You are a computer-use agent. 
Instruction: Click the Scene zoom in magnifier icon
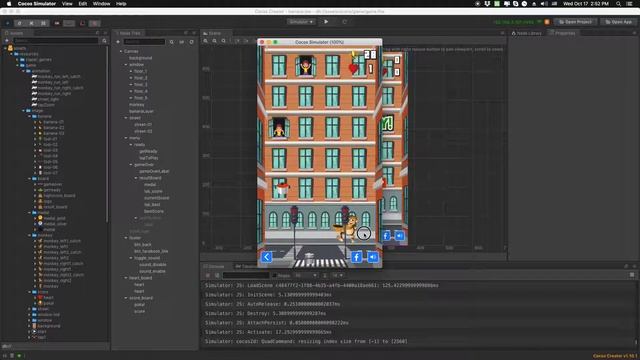pos(206,41)
